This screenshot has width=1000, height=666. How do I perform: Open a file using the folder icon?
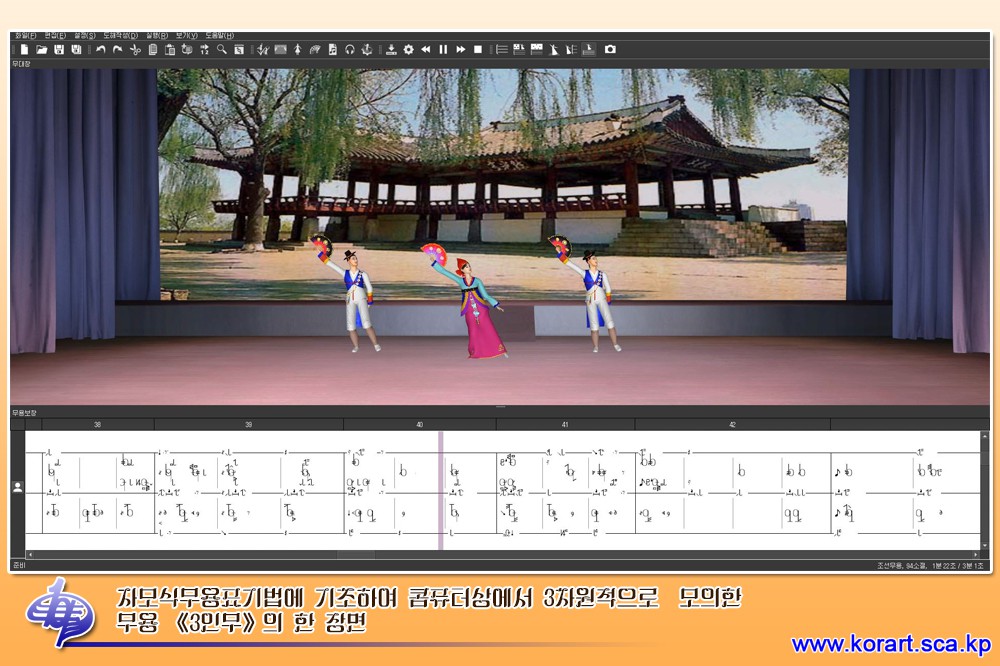click(41, 49)
